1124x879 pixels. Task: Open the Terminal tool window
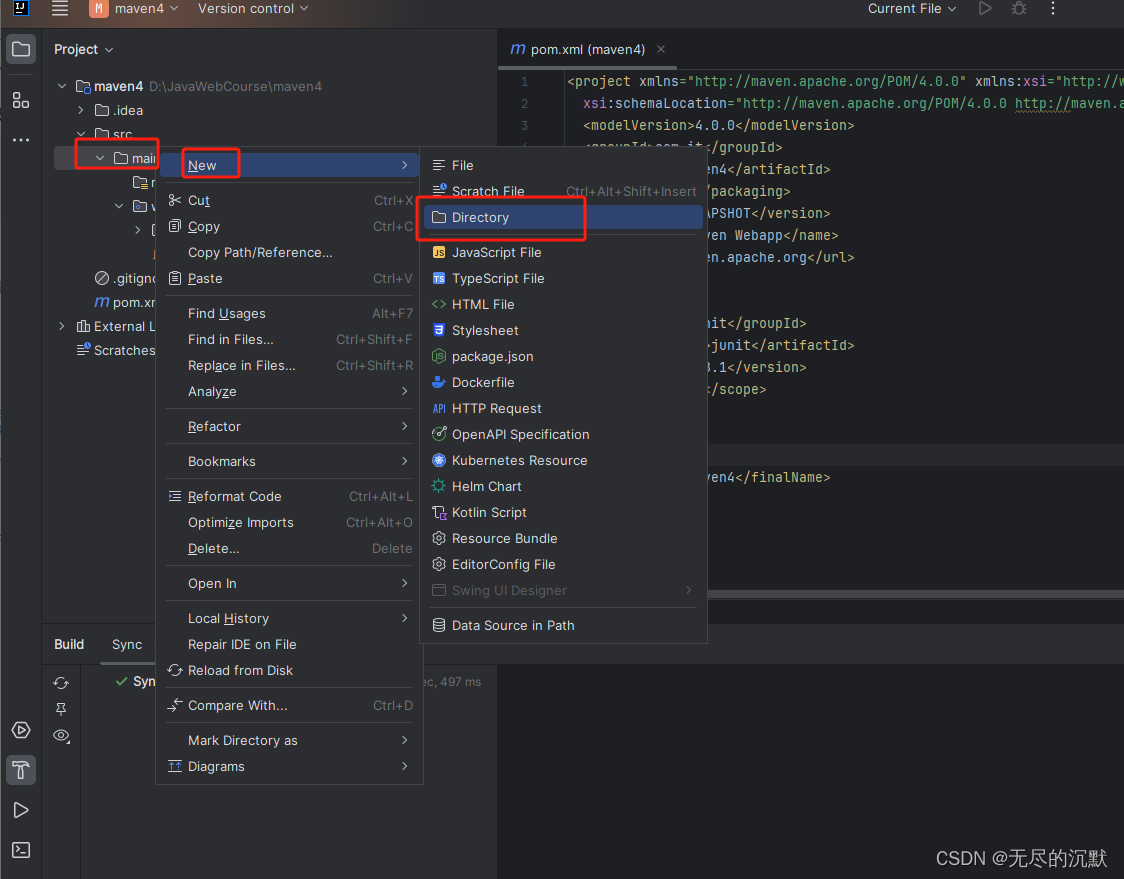coord(21,850)
